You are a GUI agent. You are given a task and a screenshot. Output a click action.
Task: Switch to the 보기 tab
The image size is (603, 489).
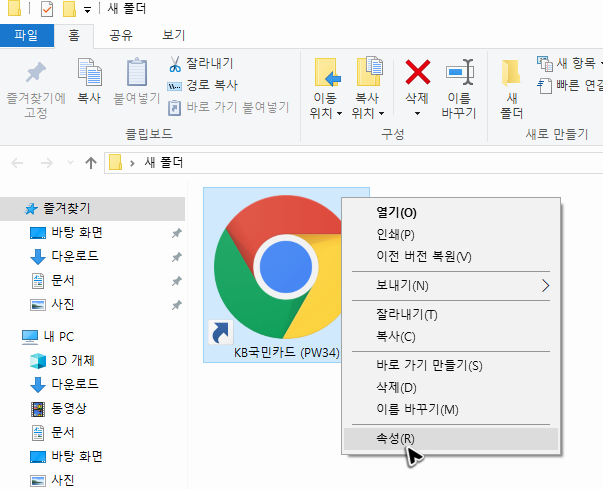point(174,35)
